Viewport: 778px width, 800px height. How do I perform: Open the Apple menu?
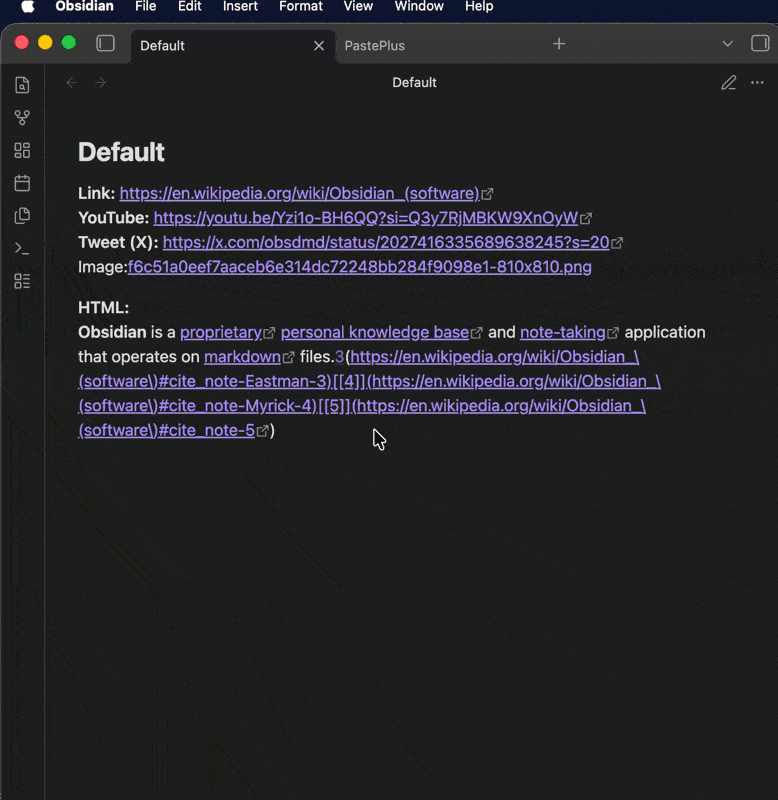click(x=28, y=7)
